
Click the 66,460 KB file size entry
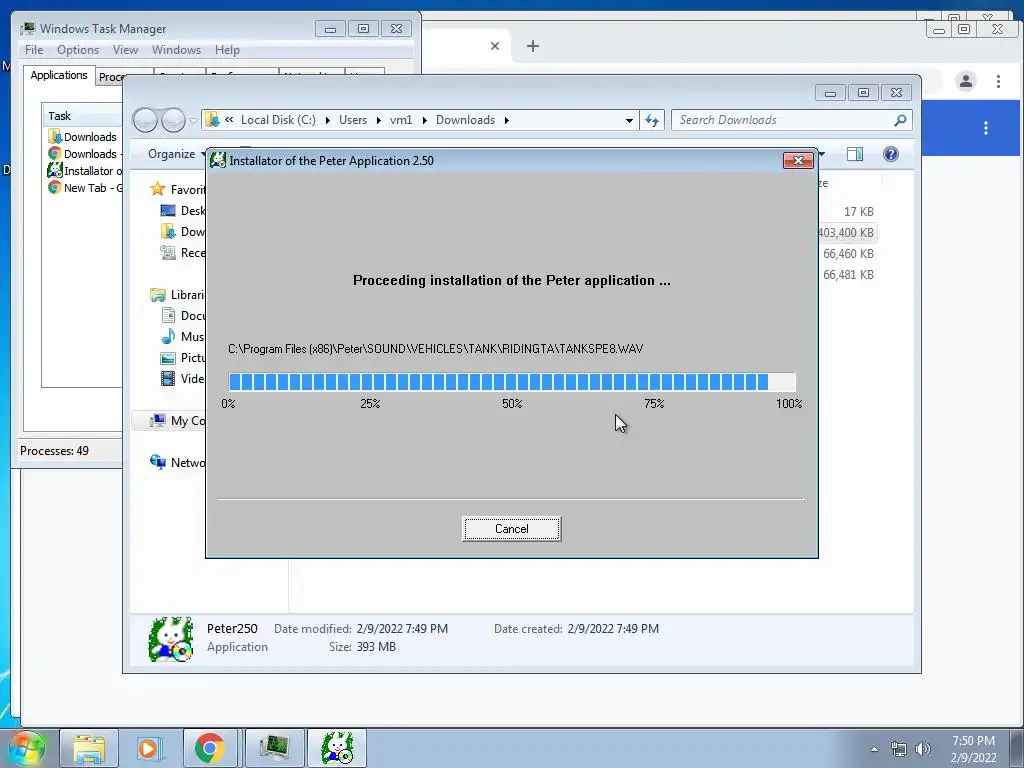pyautogui.click(x=848, y=253)
